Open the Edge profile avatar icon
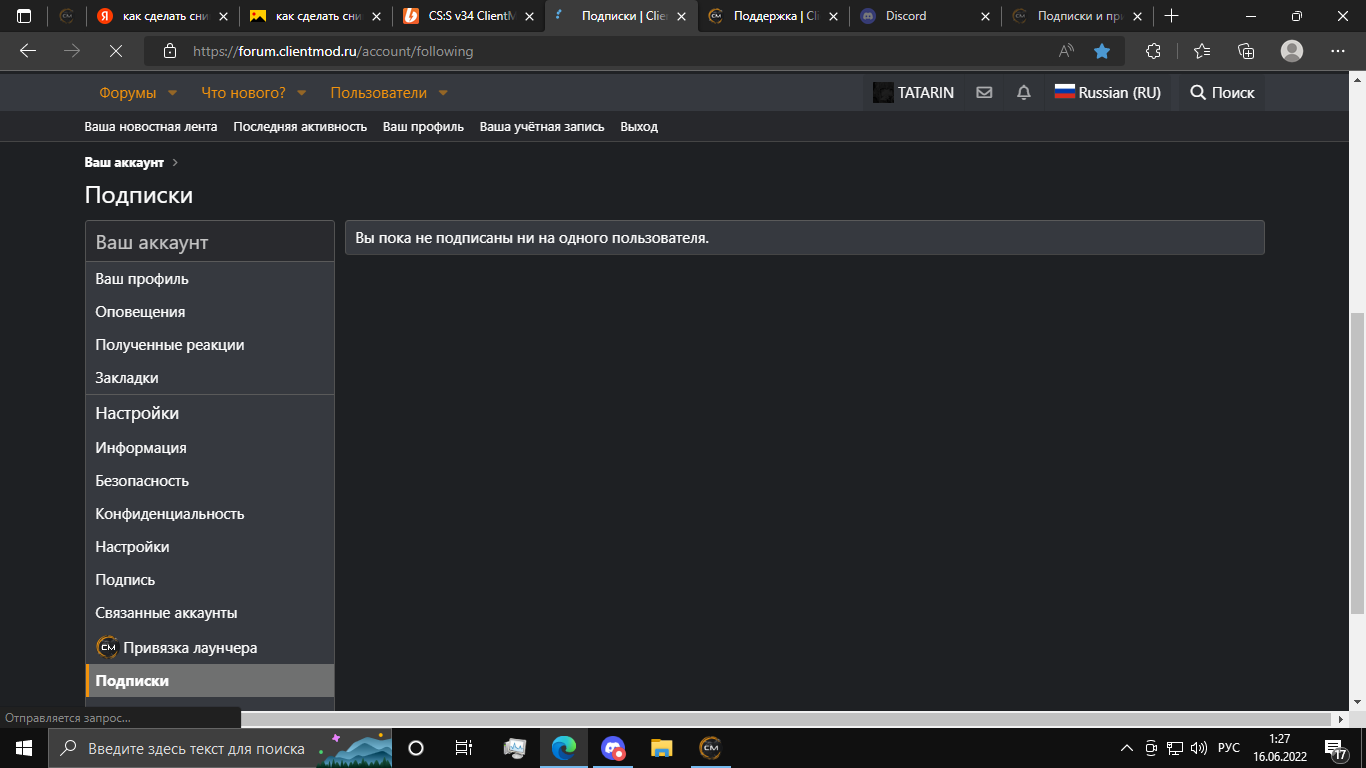 [x=1292, y=51]
